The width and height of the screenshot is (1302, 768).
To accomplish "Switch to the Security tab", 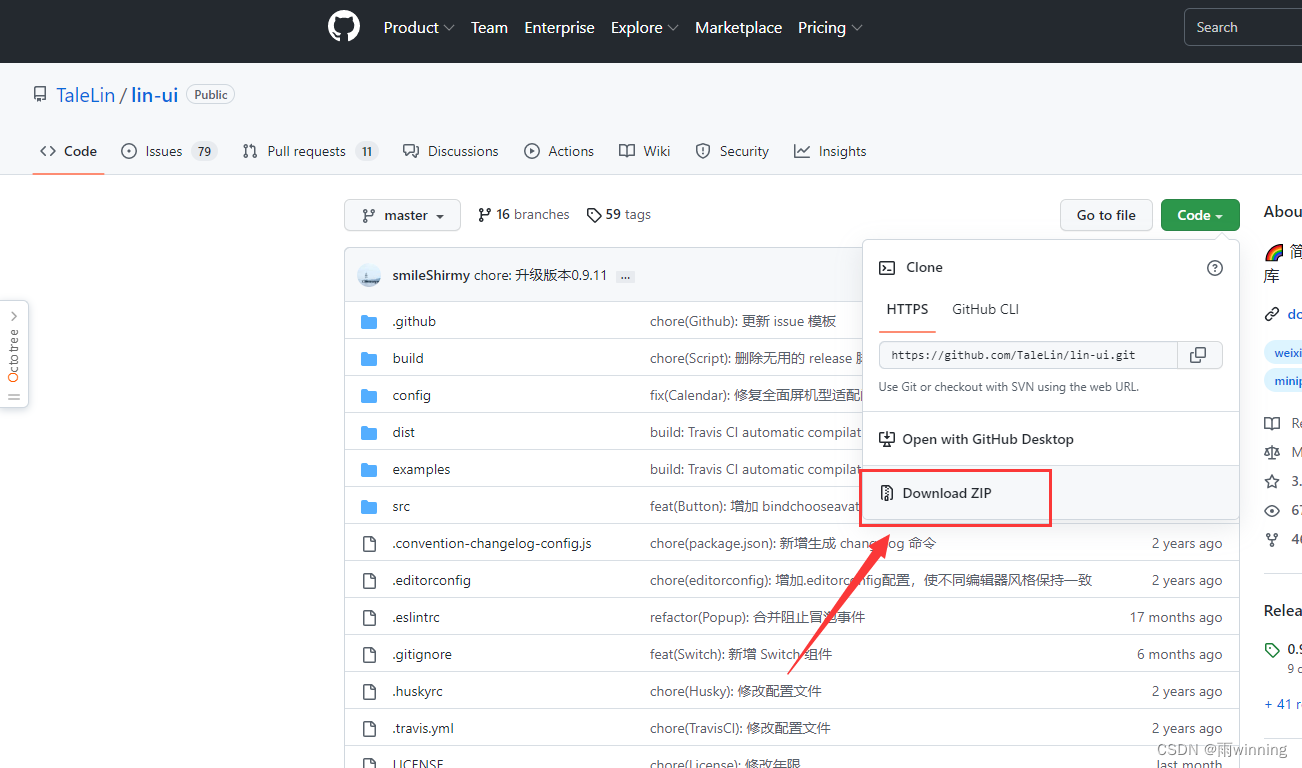I will click(x=732, y=152).
